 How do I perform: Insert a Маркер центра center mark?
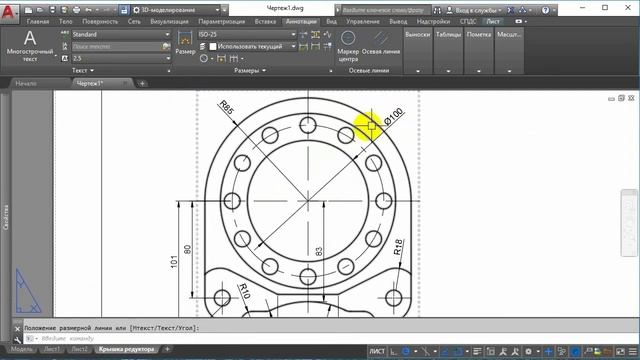tap(348, 46)
